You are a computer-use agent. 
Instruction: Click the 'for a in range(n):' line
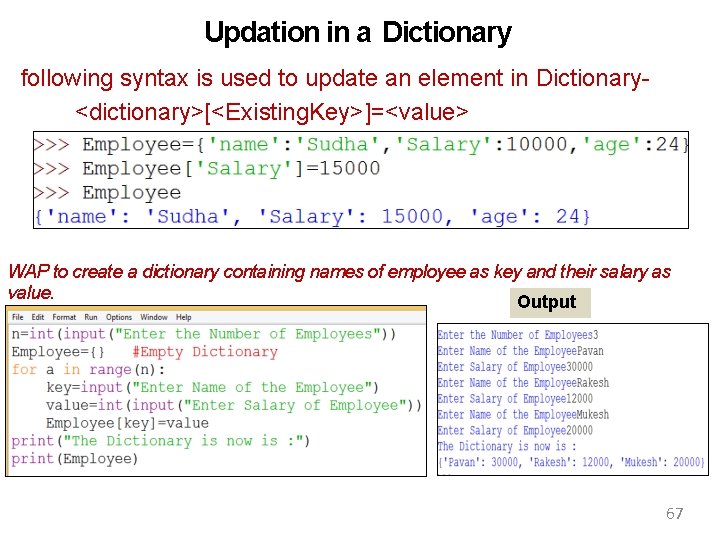coord(88,370)
